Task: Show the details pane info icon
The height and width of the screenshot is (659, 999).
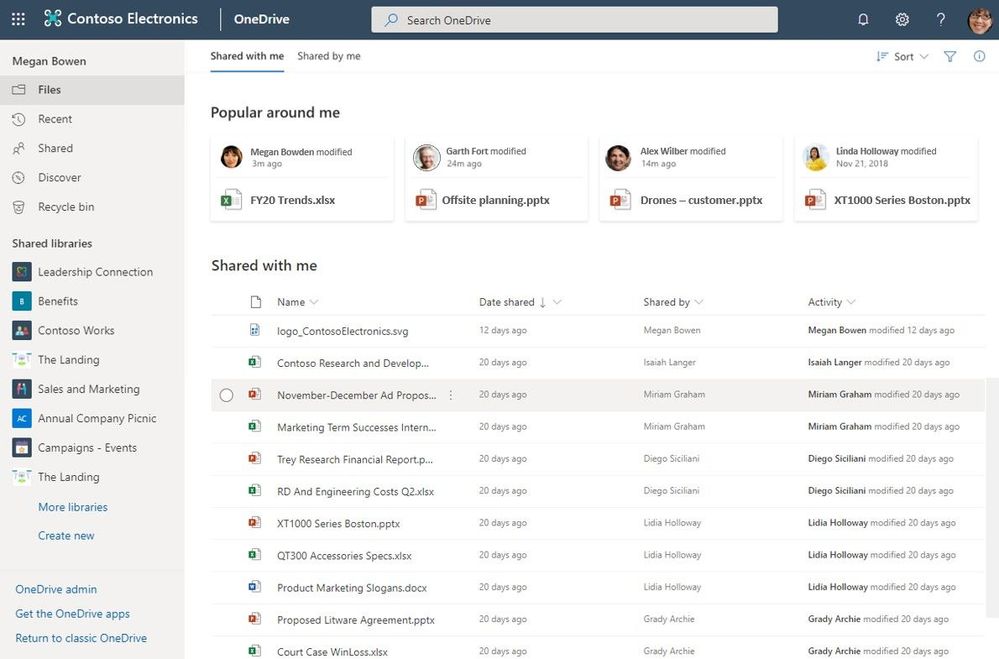Action: point(979,56)
